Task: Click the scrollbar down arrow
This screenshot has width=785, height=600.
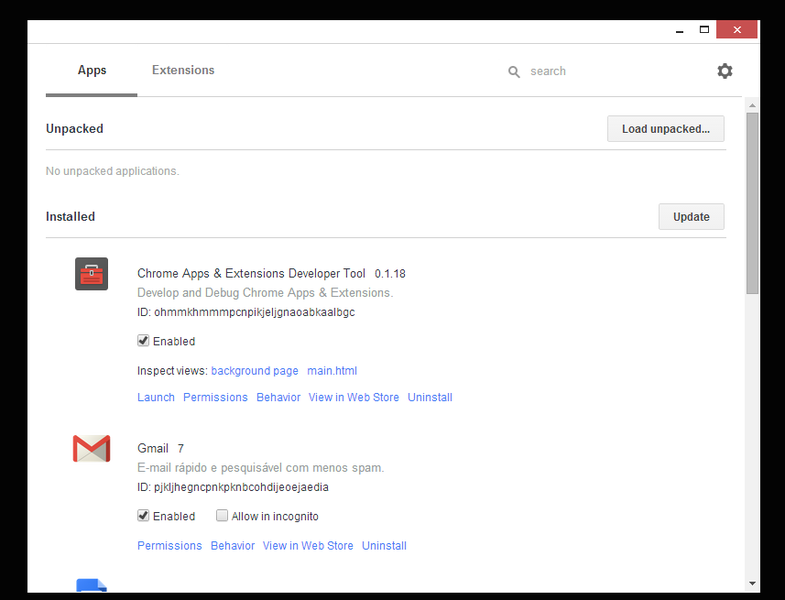Action: pos(752,583)
